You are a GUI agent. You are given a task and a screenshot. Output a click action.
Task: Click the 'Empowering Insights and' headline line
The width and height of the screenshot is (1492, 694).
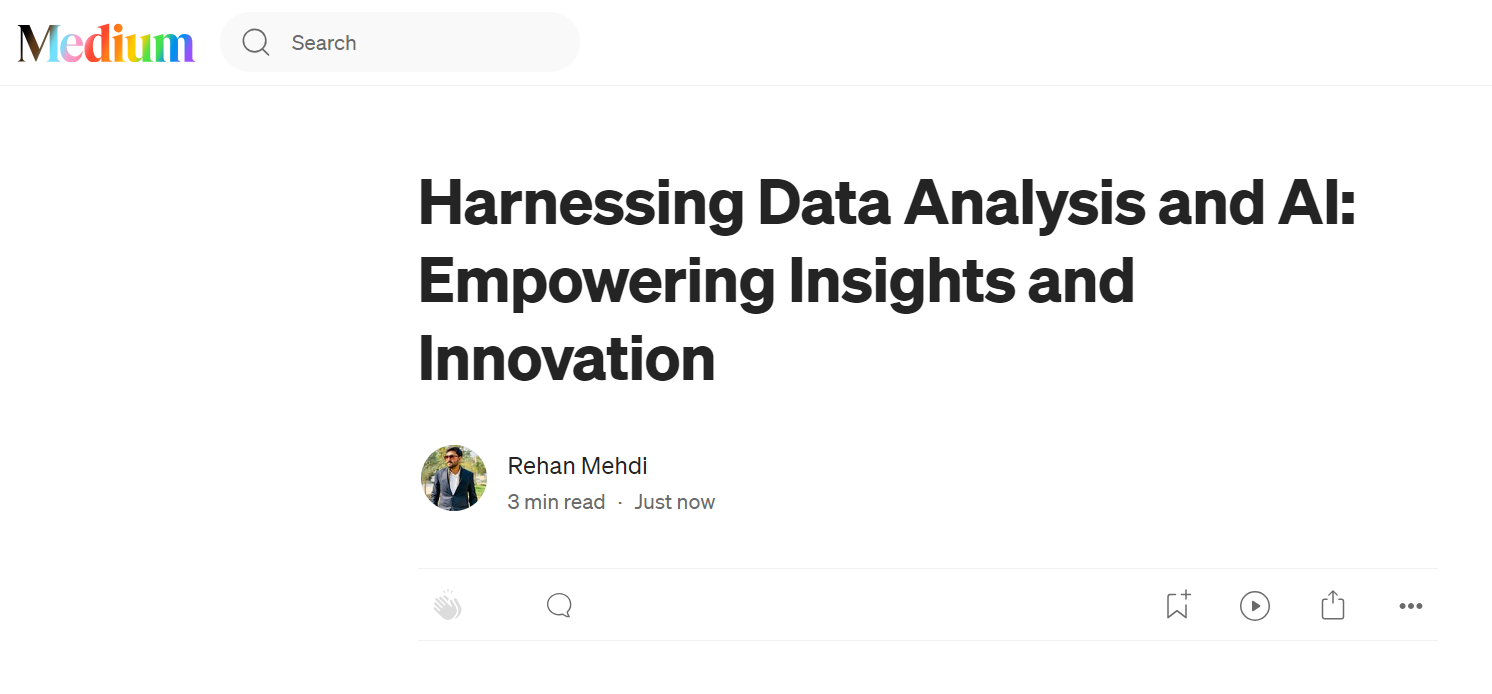point(776,280)
